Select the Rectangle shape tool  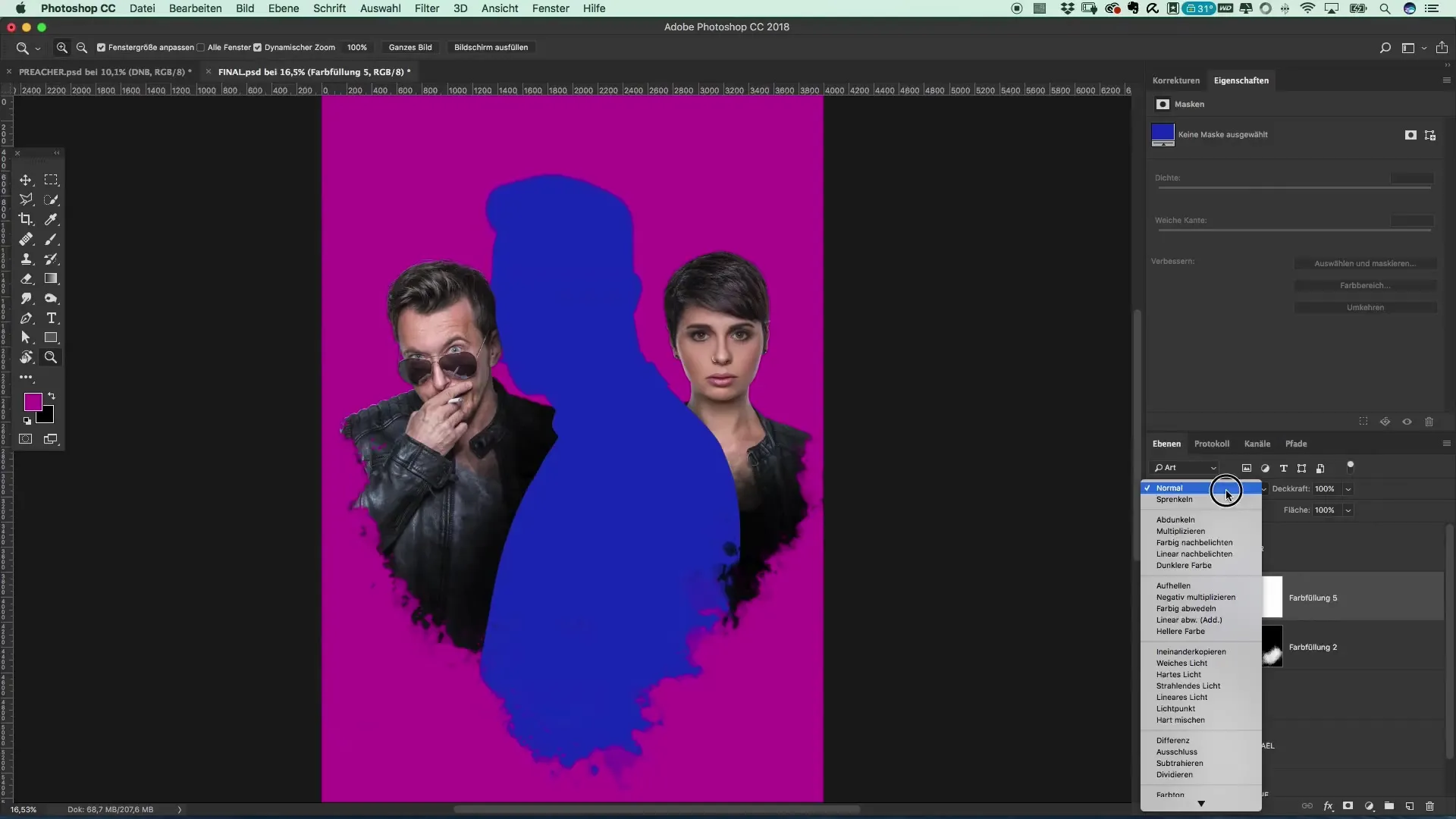(x=51, y=337)
